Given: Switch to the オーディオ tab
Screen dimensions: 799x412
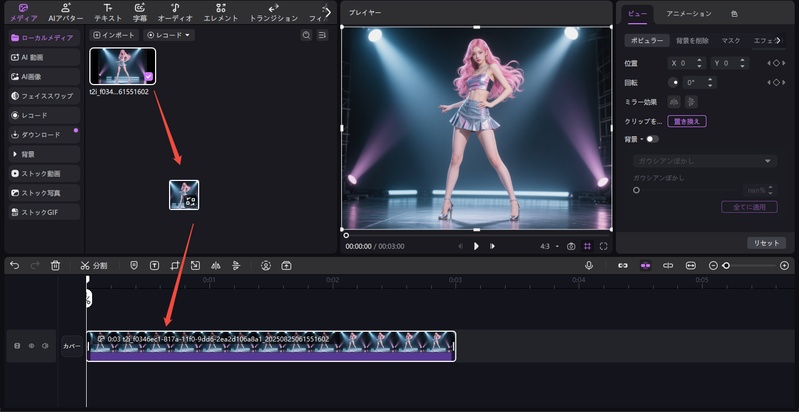Looking at the screenshot, I should (x=175, y=13).
